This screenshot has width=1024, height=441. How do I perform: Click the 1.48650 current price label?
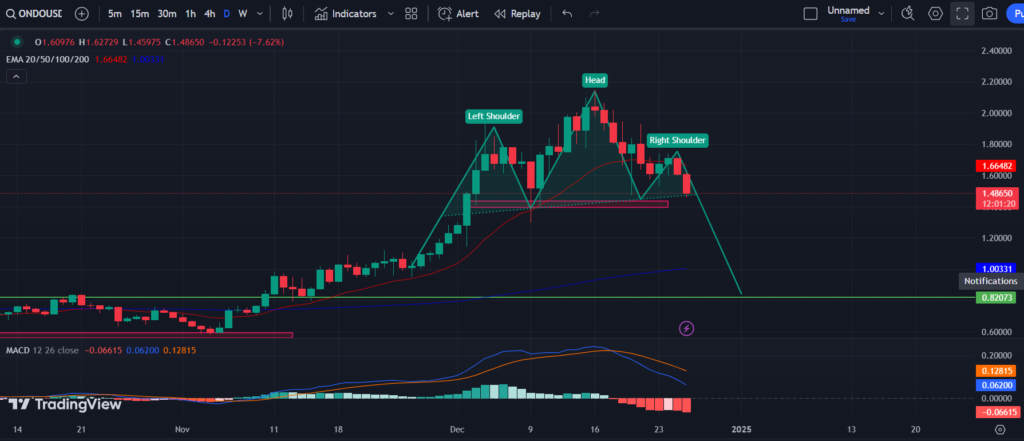tap(995, 193)
